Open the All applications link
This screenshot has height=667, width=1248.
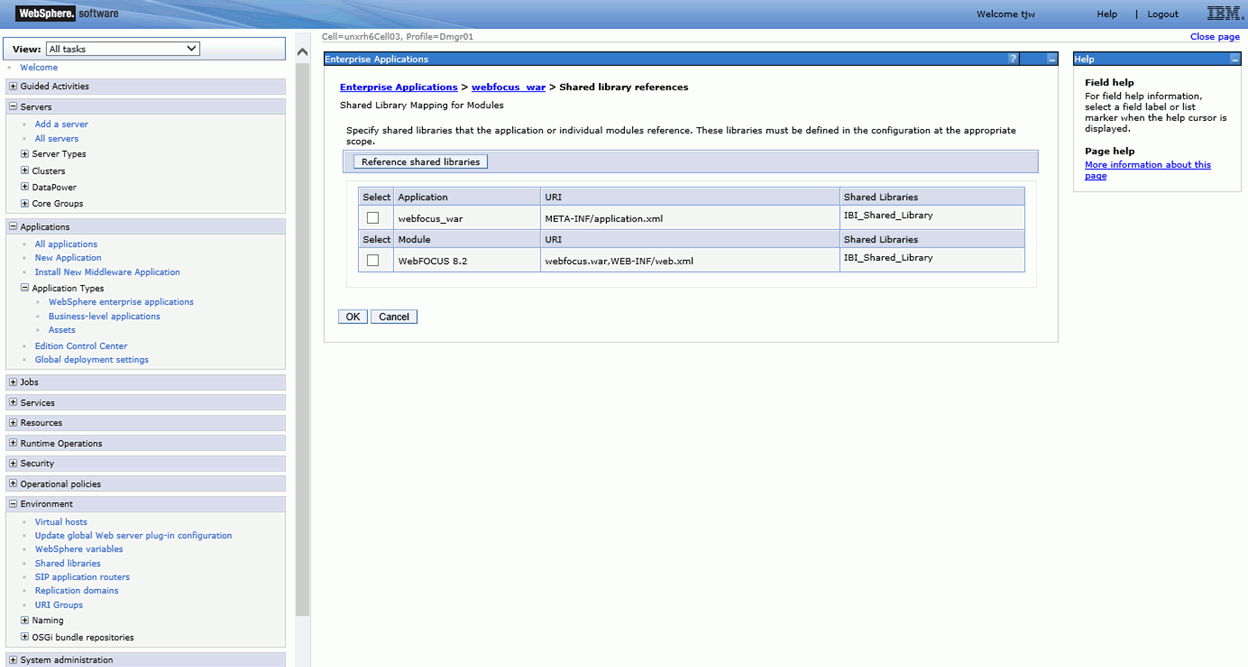[66, 244]
